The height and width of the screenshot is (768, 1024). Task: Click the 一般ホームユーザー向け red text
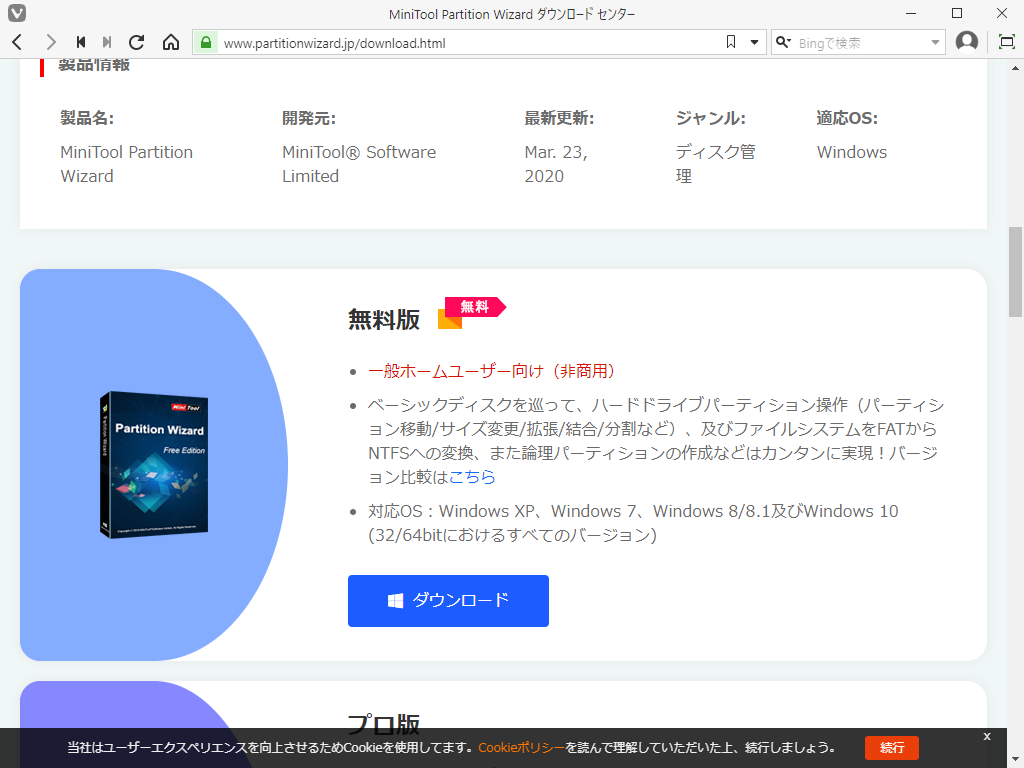click(492, 371)
